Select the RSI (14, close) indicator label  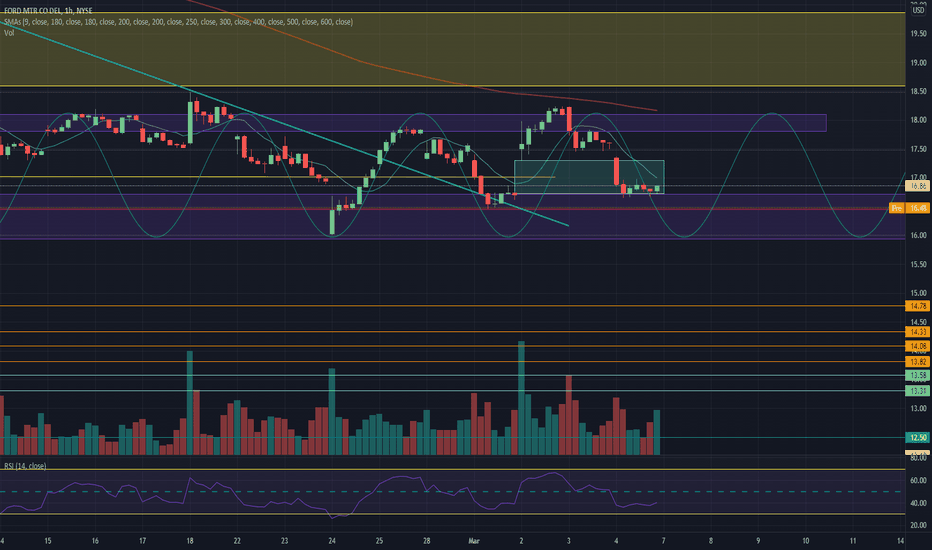(25, 466)
